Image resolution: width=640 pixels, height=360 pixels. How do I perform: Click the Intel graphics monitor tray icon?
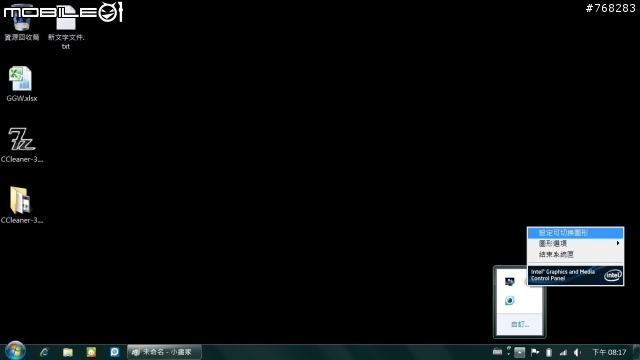click(509, 281)
